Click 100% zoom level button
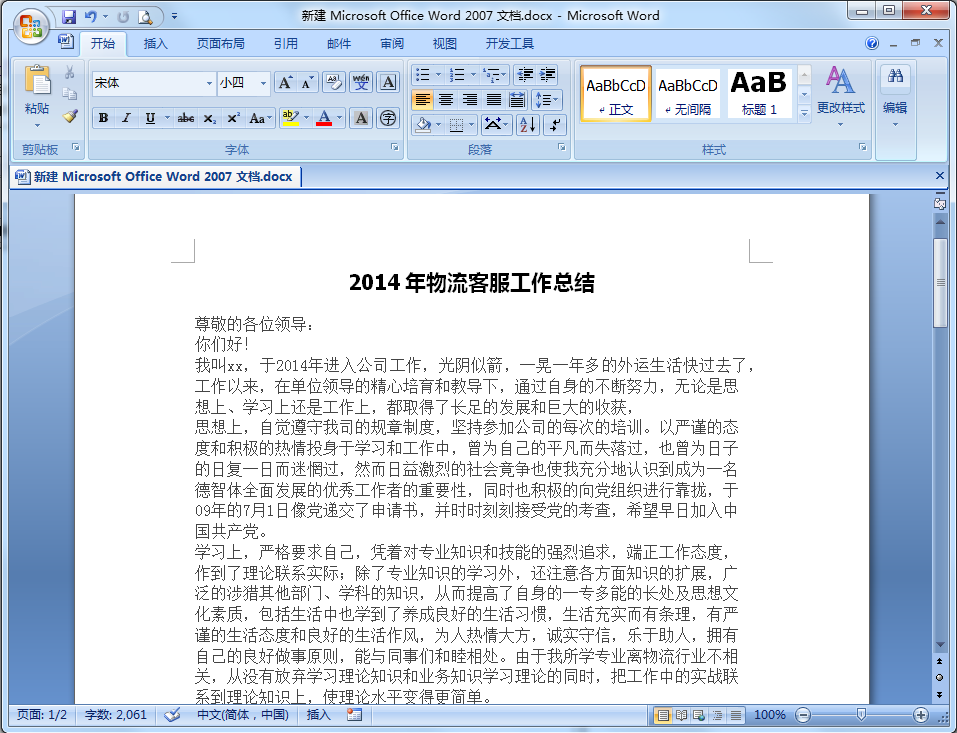Image resolution: width=957 pixels, height=733 pixels. (770, 715)
